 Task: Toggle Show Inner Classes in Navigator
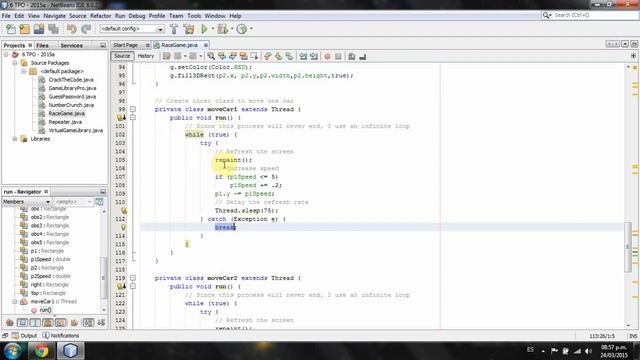(x=61, y=323)
